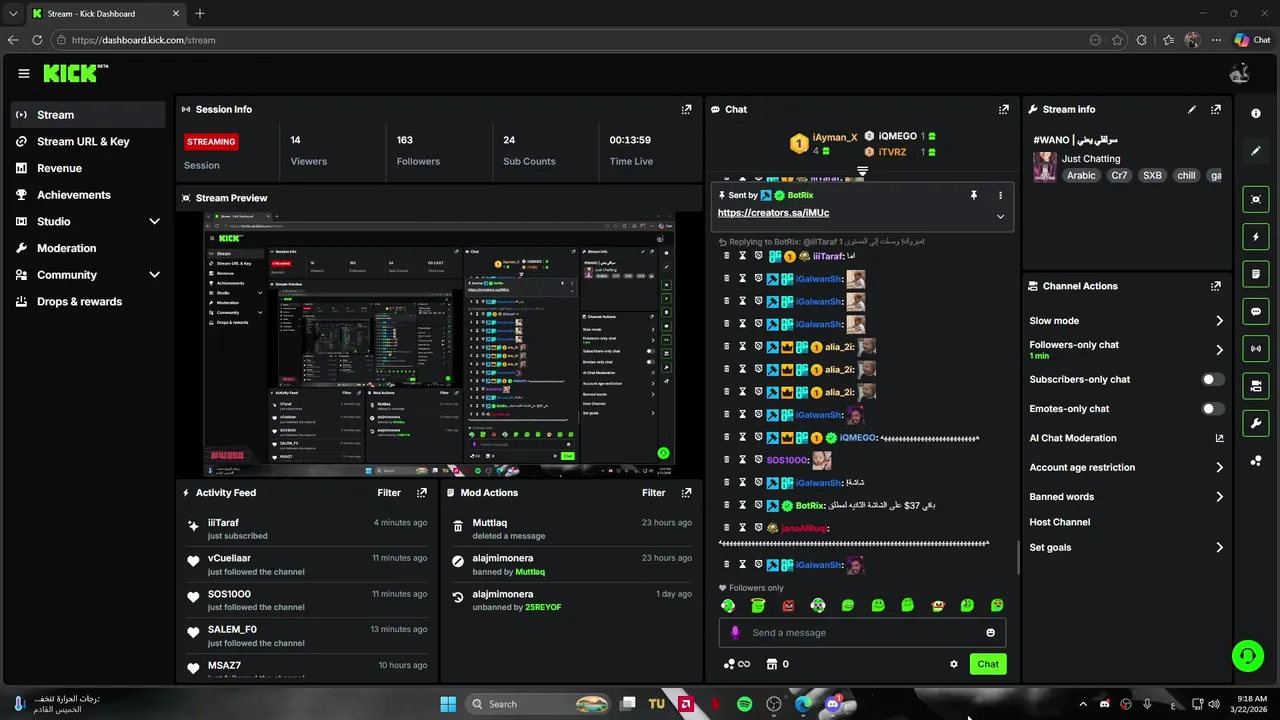Expand the Community sidebar section
The image size is (1280, 720).
154,275
